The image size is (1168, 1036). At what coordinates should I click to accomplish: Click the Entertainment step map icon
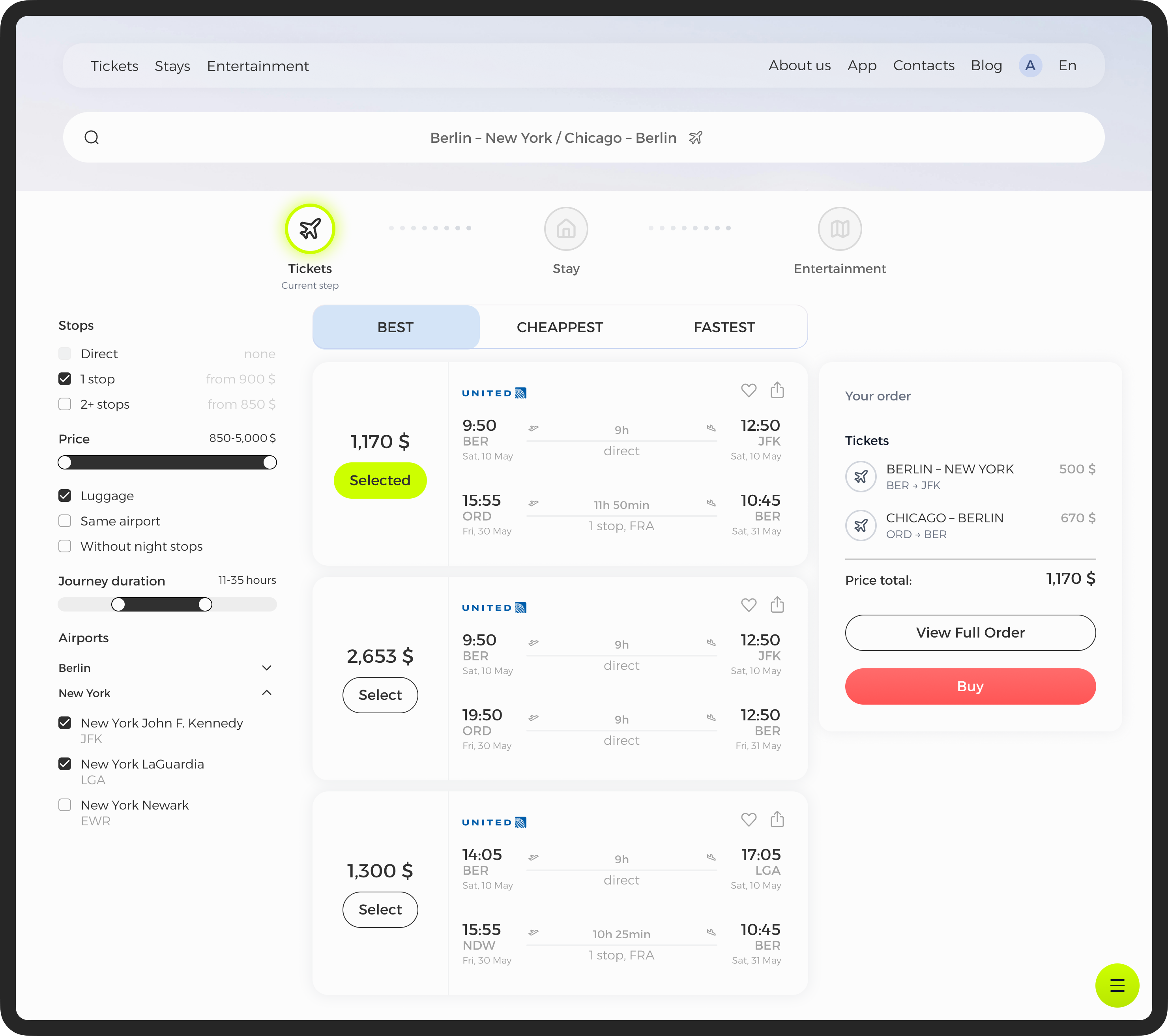tap(839, 228)
